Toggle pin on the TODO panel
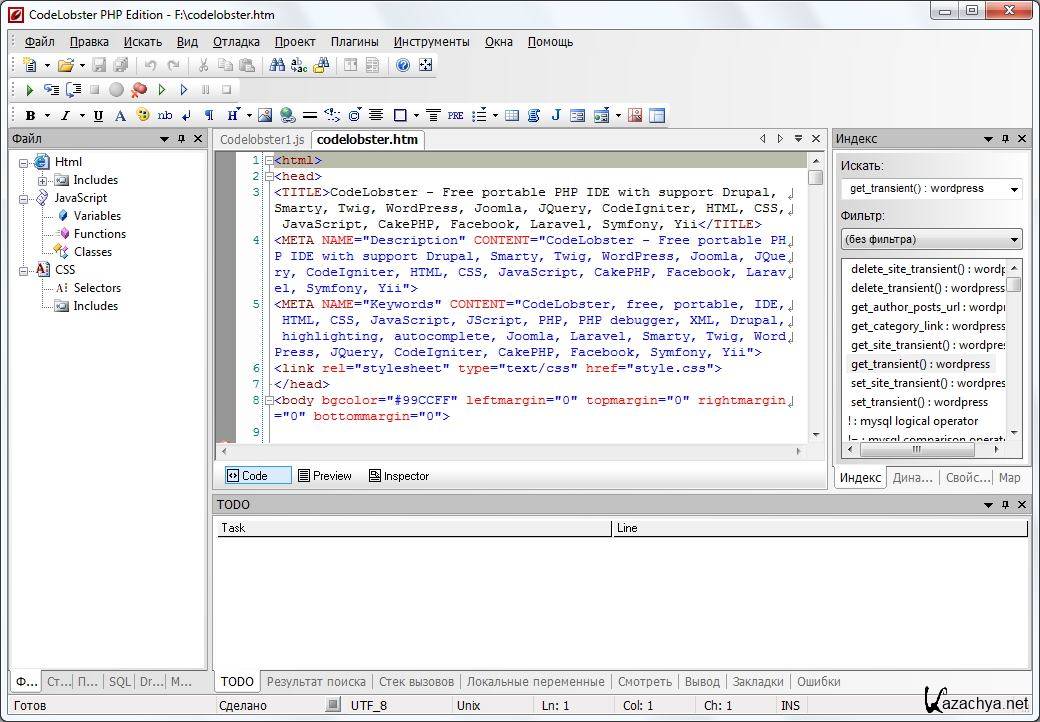 1005,505
